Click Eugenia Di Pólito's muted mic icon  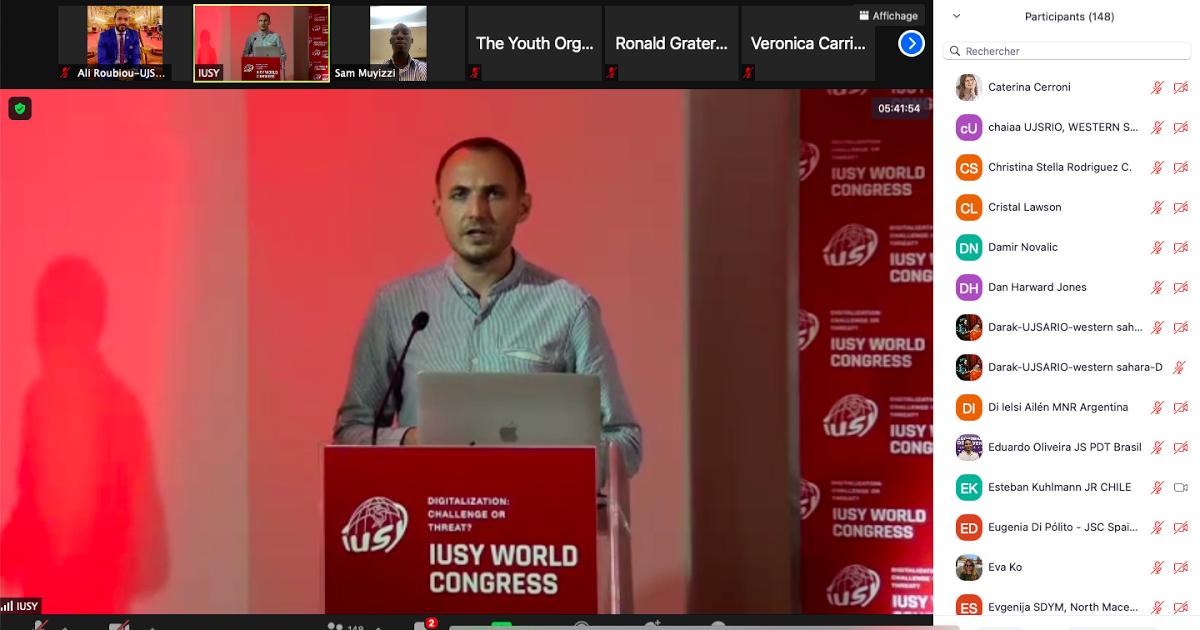1157,527
